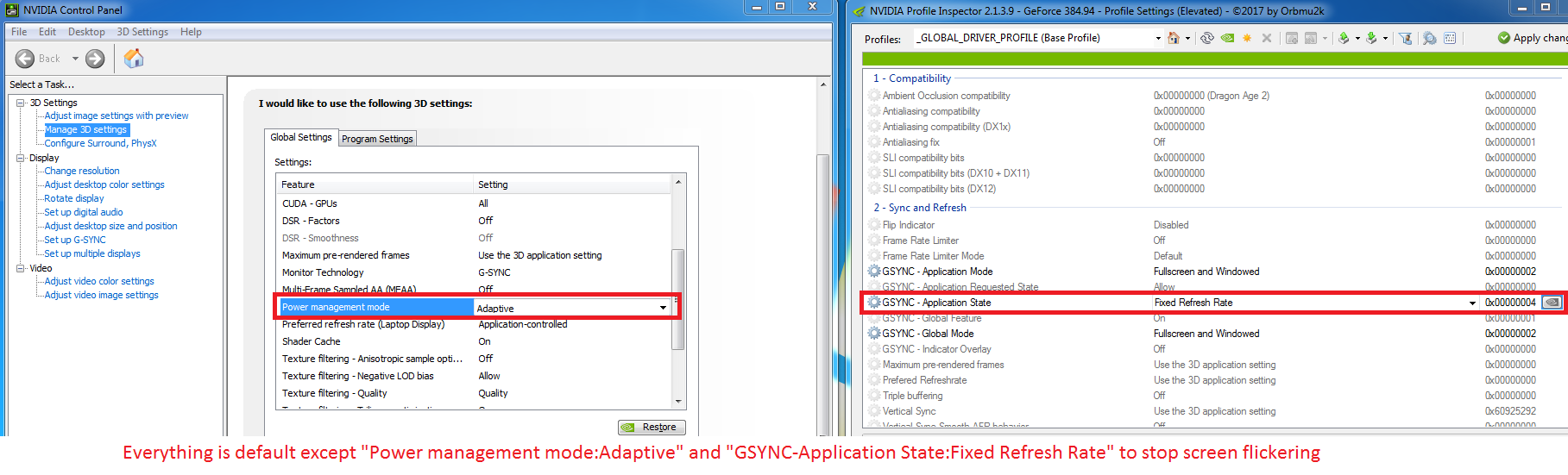Click gear icon beside Antialiasing fix
1568x475 pixels.
[x=874, y=142]
